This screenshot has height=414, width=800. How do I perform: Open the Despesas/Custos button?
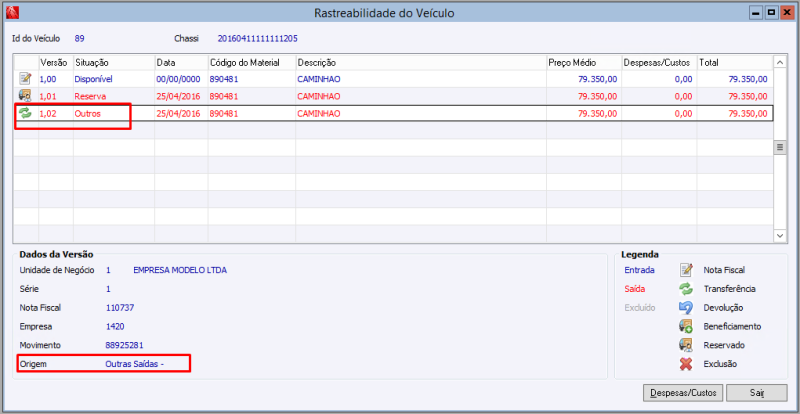(683, 393)
